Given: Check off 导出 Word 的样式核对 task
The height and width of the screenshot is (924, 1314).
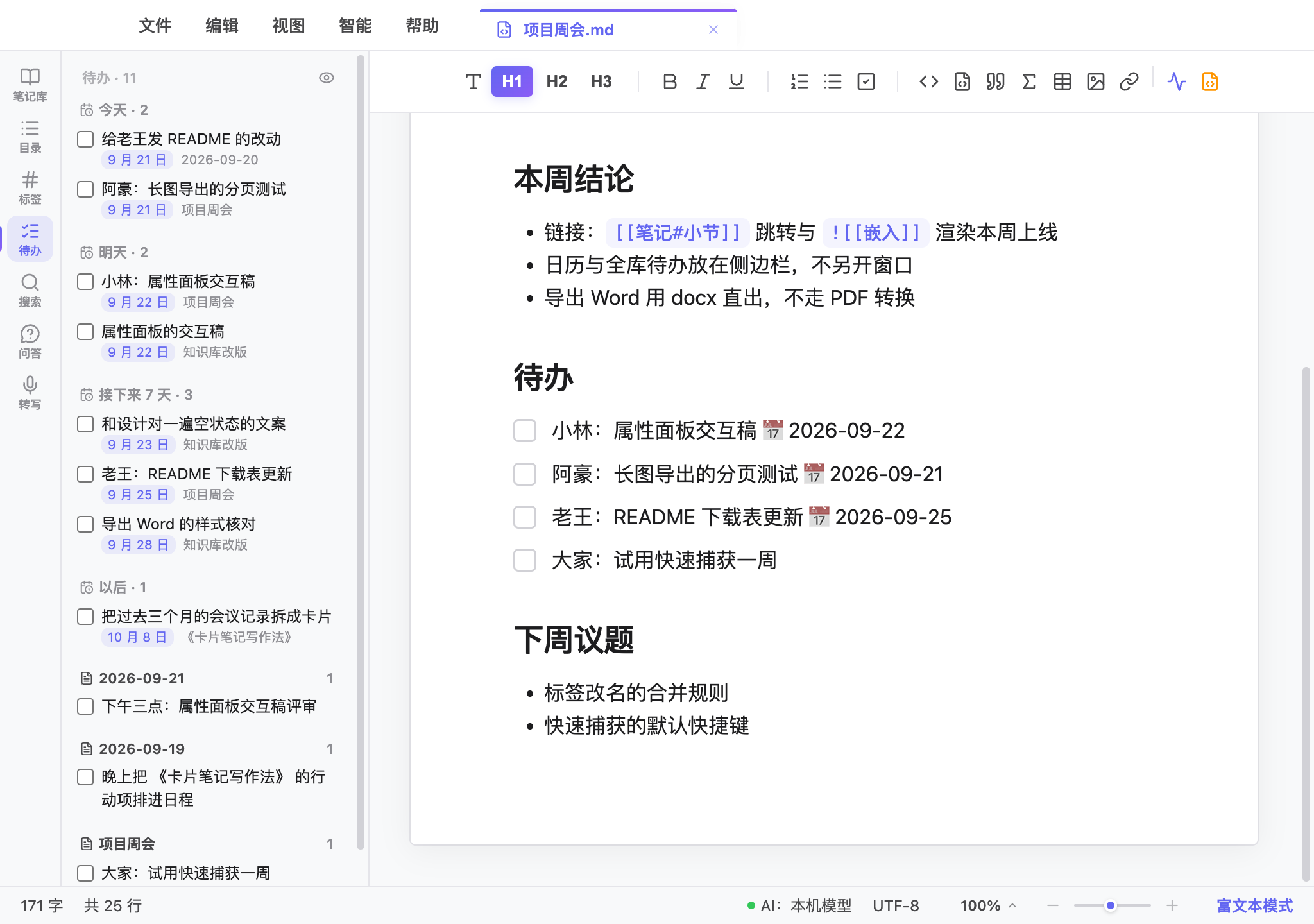Looking at the screenshot, I should coord(85,524).
